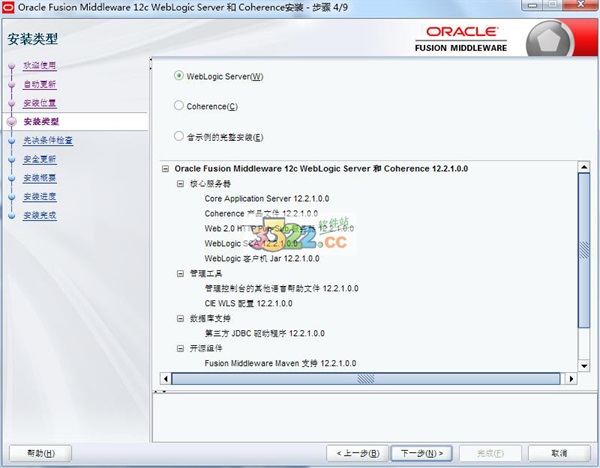Click the pentagon emblem in the header
Image resolution: width=600 pixels, height=468 pixels.
click(x=549, y=40)
